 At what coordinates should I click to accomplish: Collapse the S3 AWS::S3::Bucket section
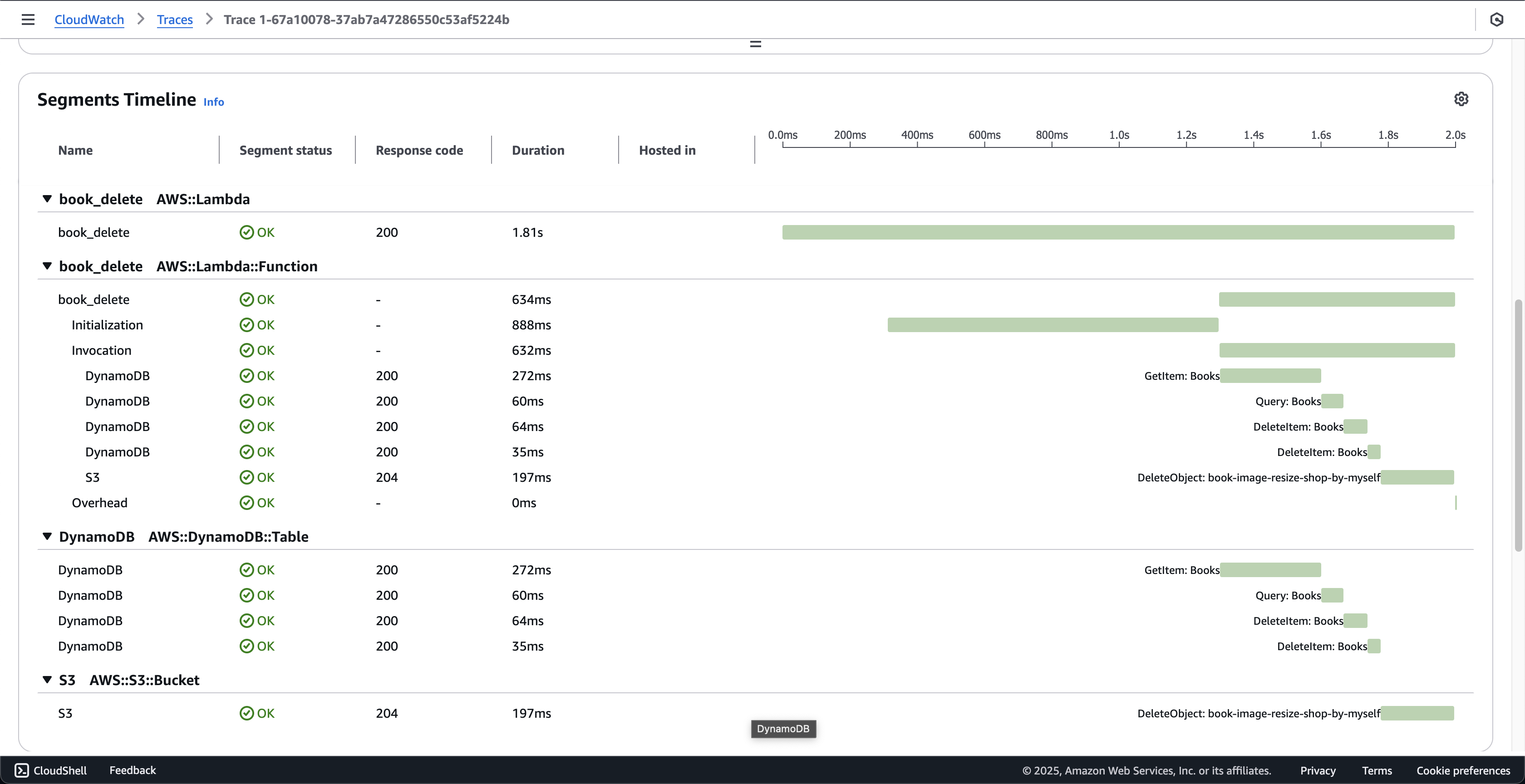[47, 680]
